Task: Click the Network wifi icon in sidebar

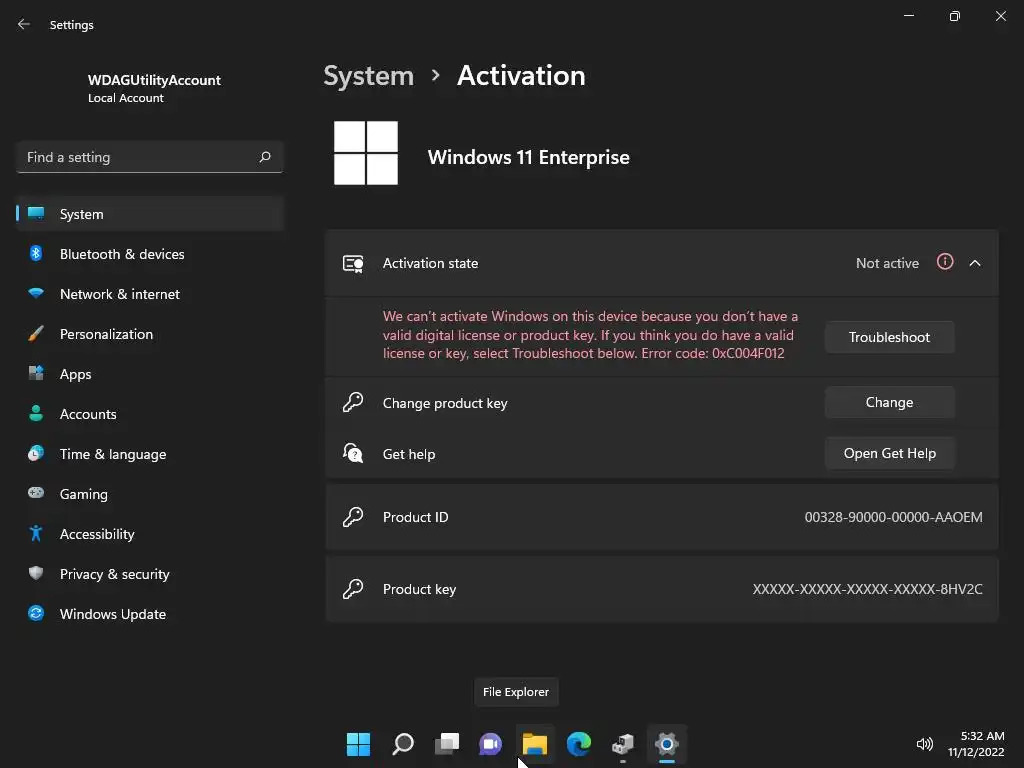Action: click(x=36, y=293)
